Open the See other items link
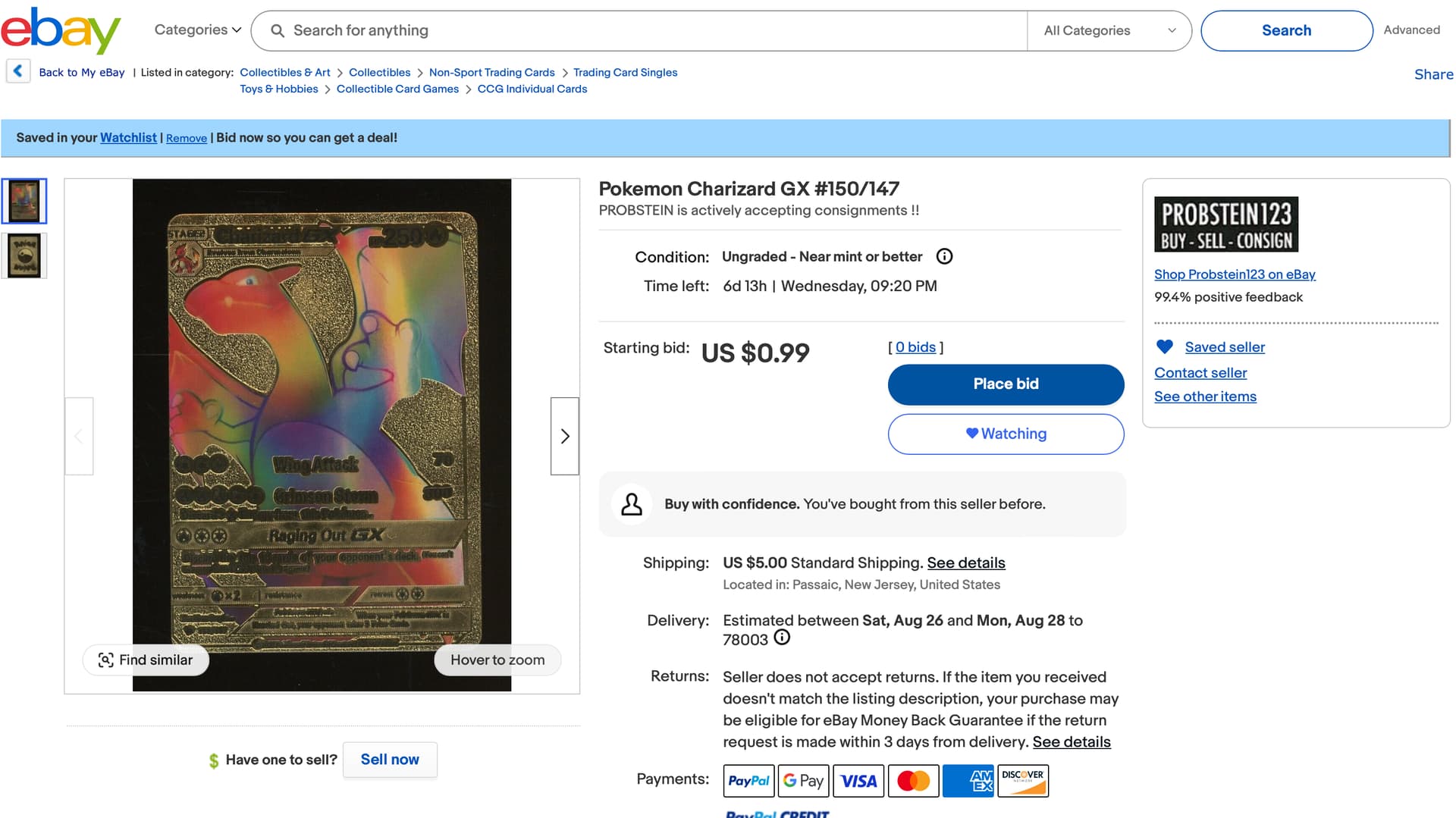 (1205, 396)
